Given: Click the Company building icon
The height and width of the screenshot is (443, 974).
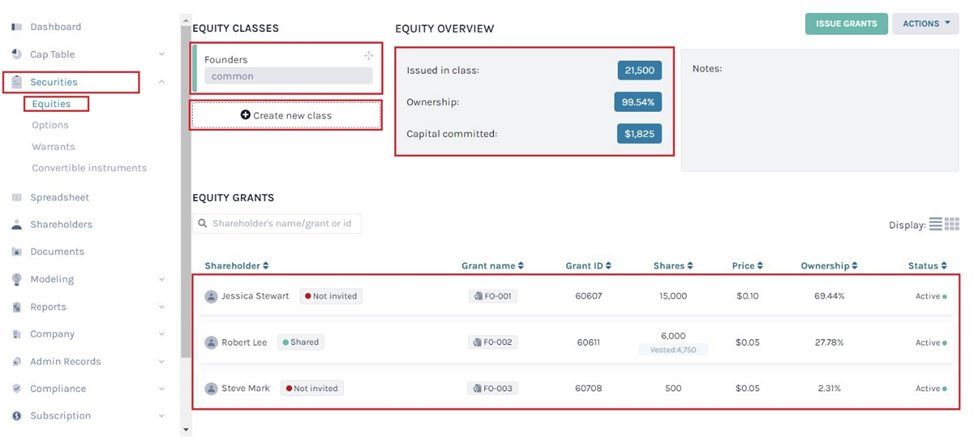Looking at the screenshot, I should click(17, 334).
